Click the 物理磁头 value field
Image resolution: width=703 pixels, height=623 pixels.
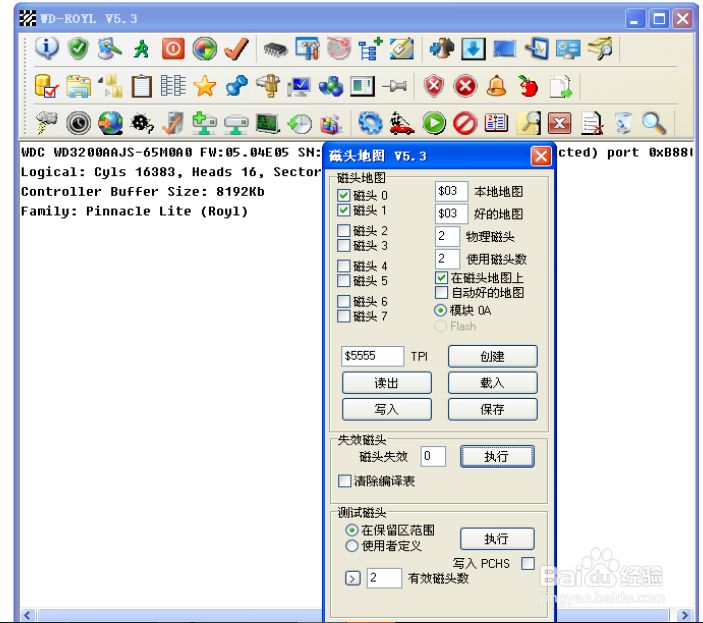click(447, 236)
